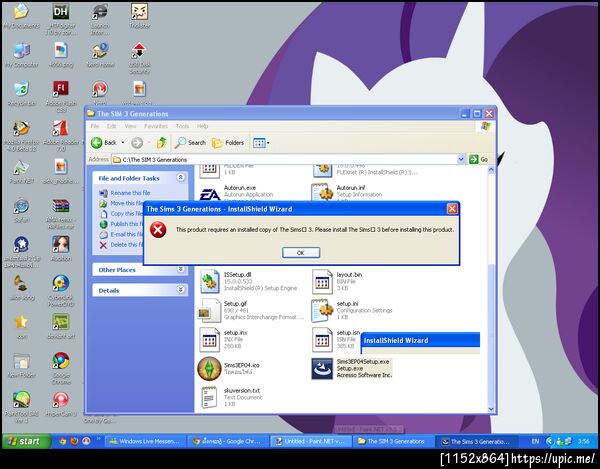Viewport: 600px width, 469px height.
Task: Select the Autorun.inf file
Action: [x=347, y=192]
